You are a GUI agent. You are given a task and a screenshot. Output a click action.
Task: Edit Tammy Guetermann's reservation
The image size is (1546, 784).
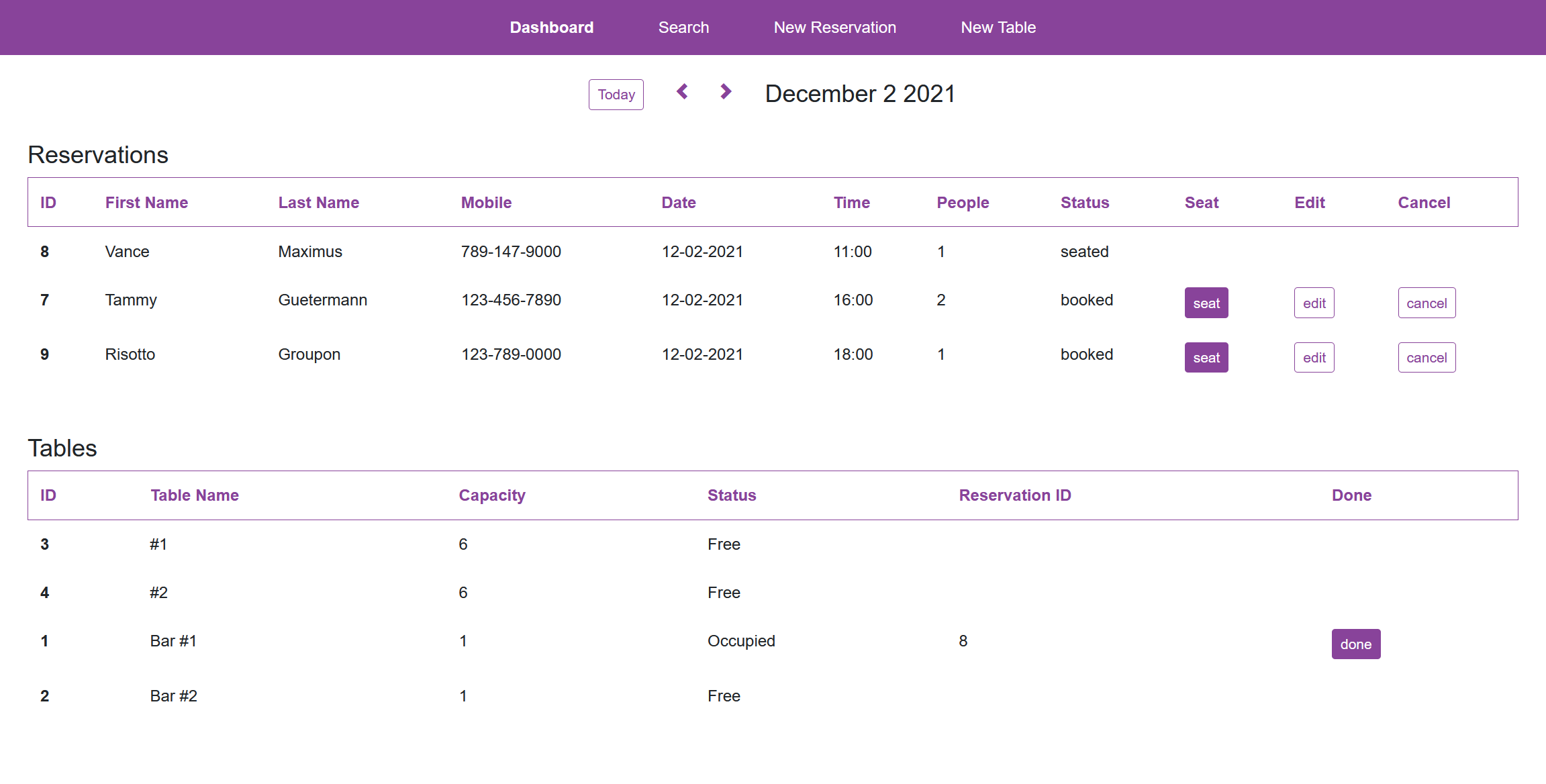click(1314, 303)
